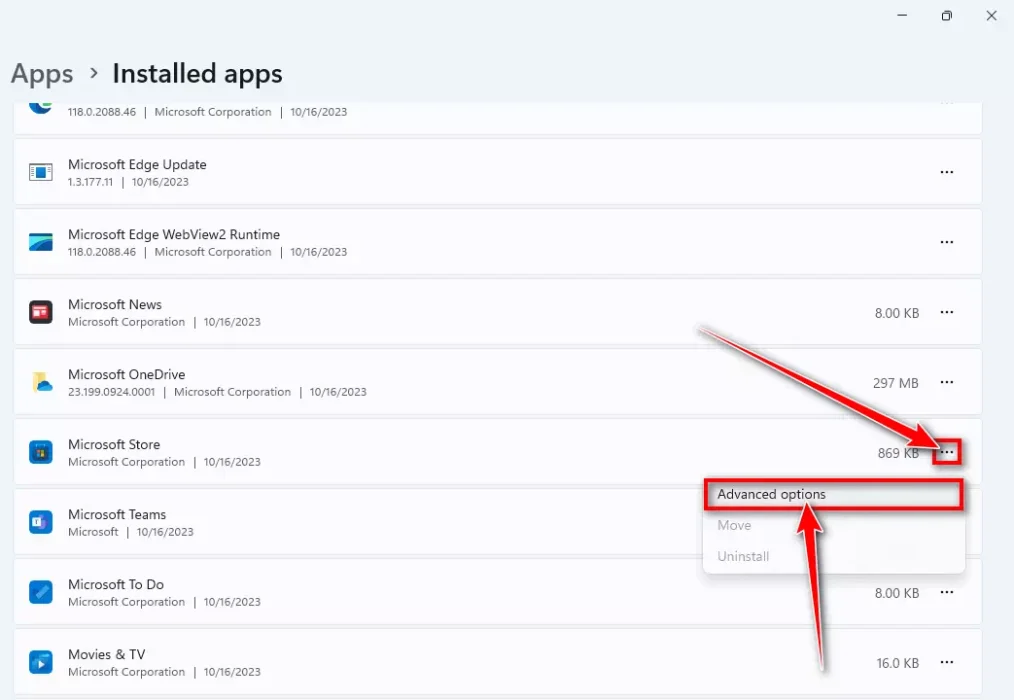This screenshot has width=1014, height=700.
Task: Click the Microsoft To Do app name
Action: (116, 584)
